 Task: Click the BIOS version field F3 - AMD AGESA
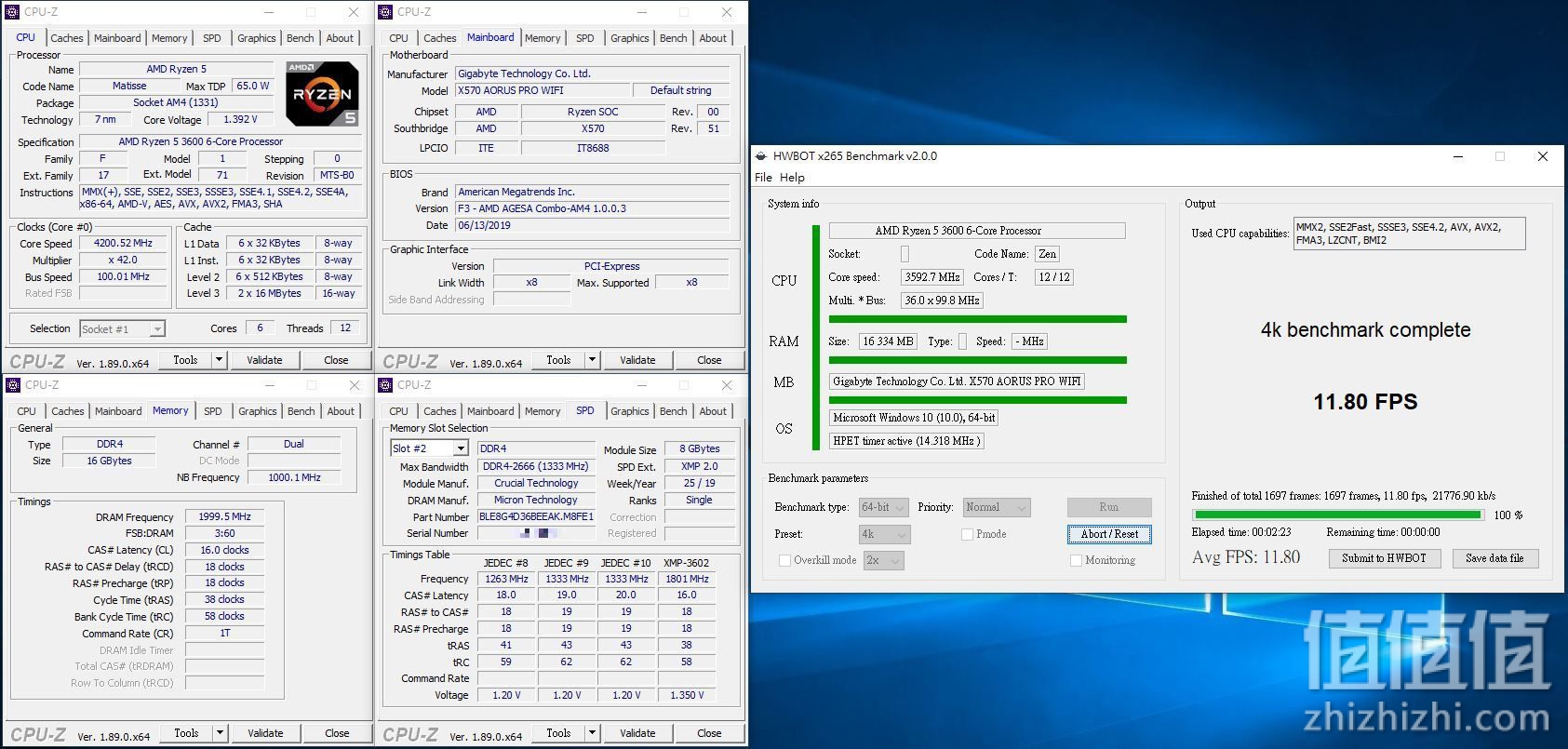(x=593, y=208)
